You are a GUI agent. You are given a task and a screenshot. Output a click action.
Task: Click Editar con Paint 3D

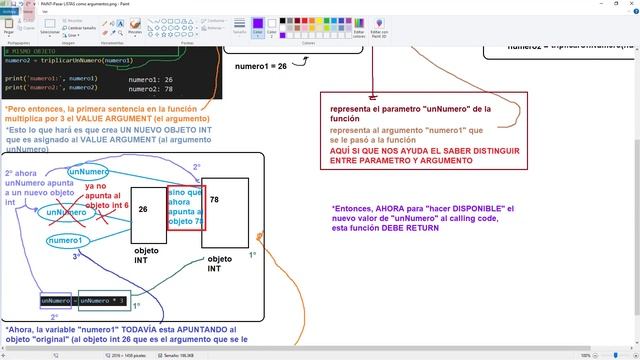379,28
